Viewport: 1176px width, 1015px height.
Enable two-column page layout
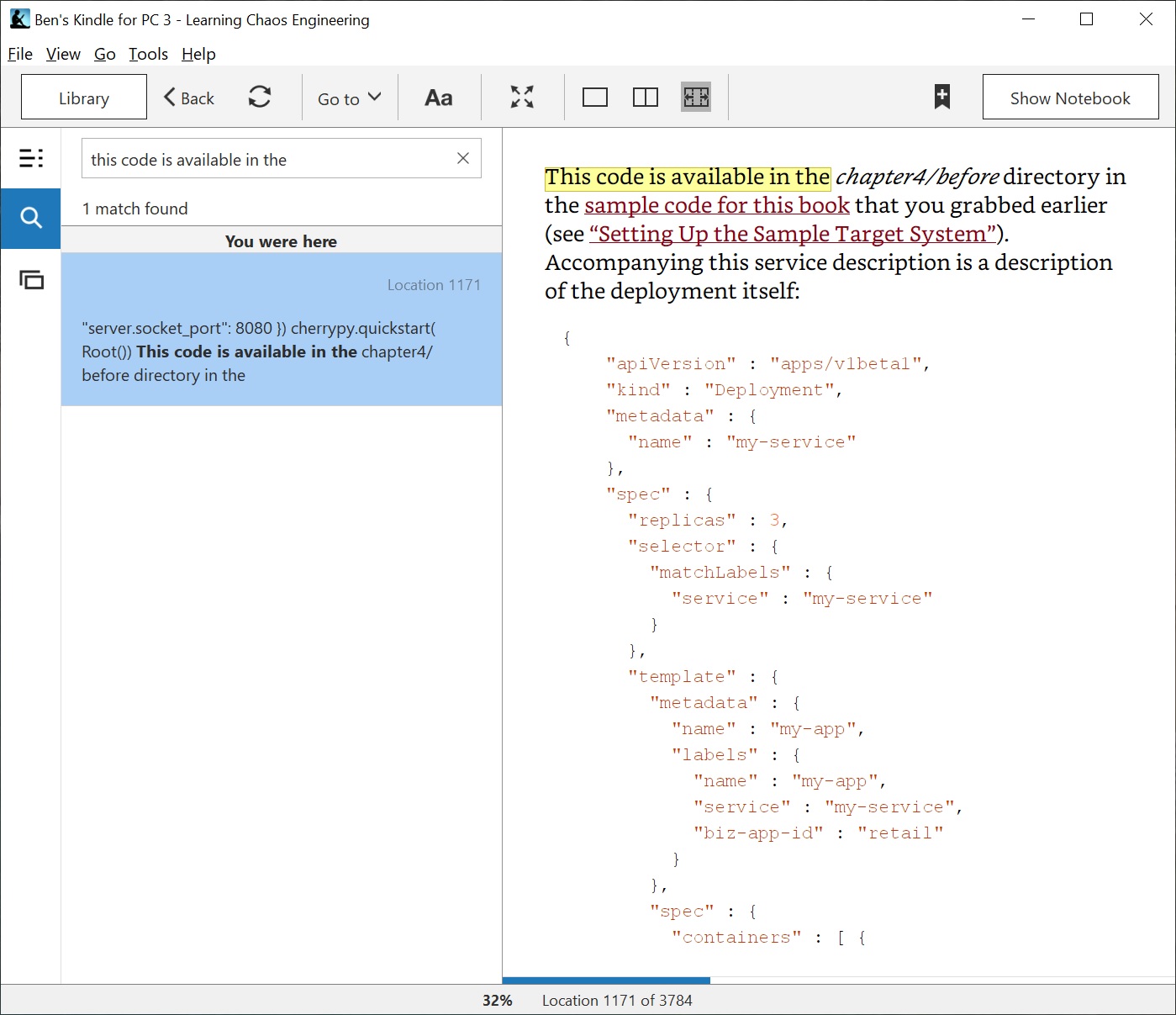pos(645,97)
